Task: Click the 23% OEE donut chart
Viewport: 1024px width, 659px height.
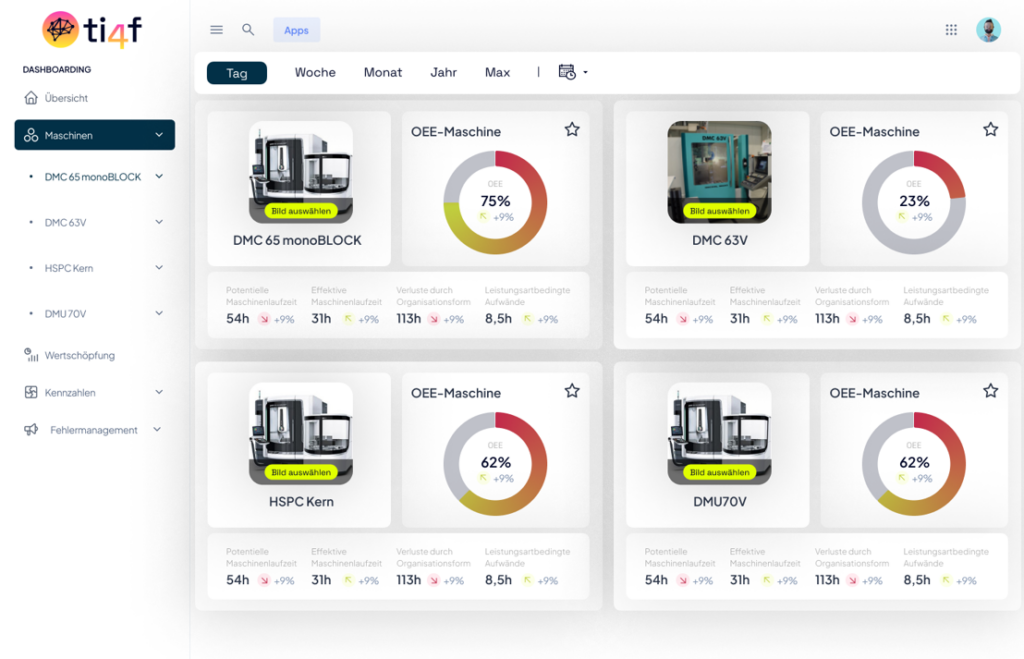Action: (914, 202)
